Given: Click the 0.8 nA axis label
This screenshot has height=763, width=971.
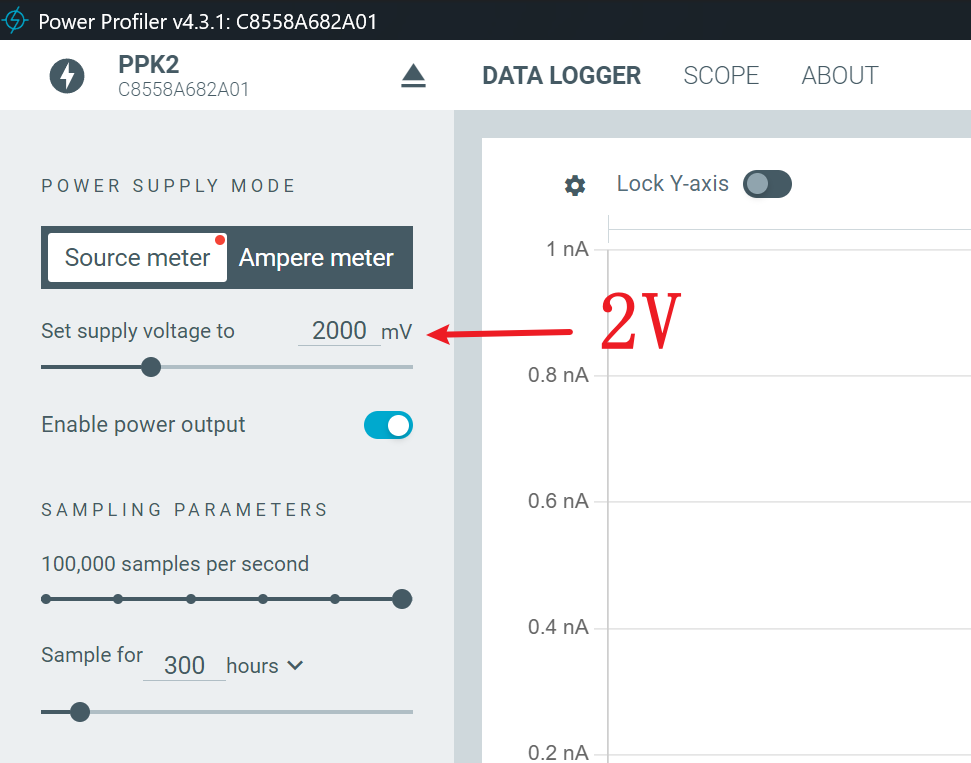Looking at the screenshot, I should click(x=558, y=375).
